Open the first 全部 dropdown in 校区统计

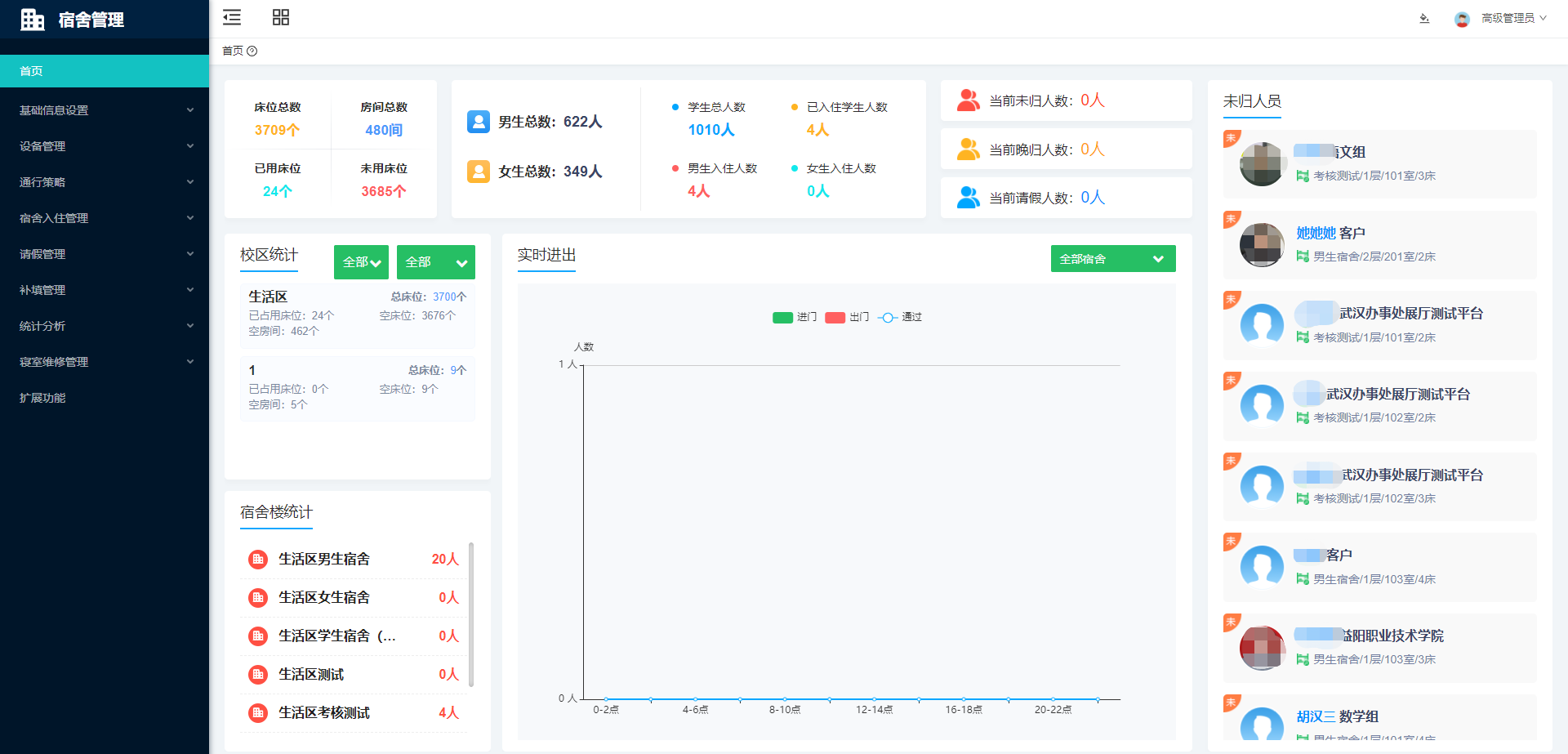361,262
